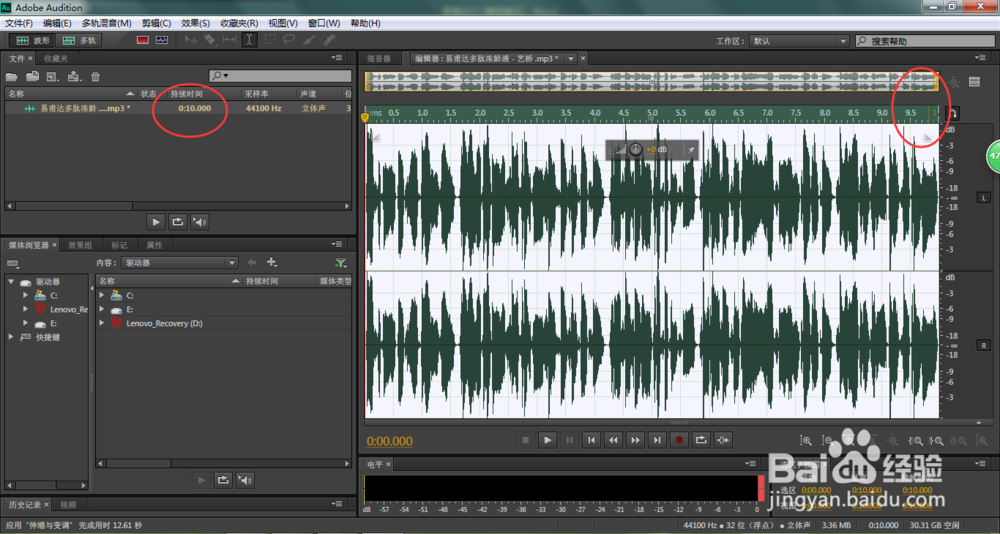Viewport: 1000px width, 534px height.
Task: Open the 多轨混音(M) menu
Action: 107,23
